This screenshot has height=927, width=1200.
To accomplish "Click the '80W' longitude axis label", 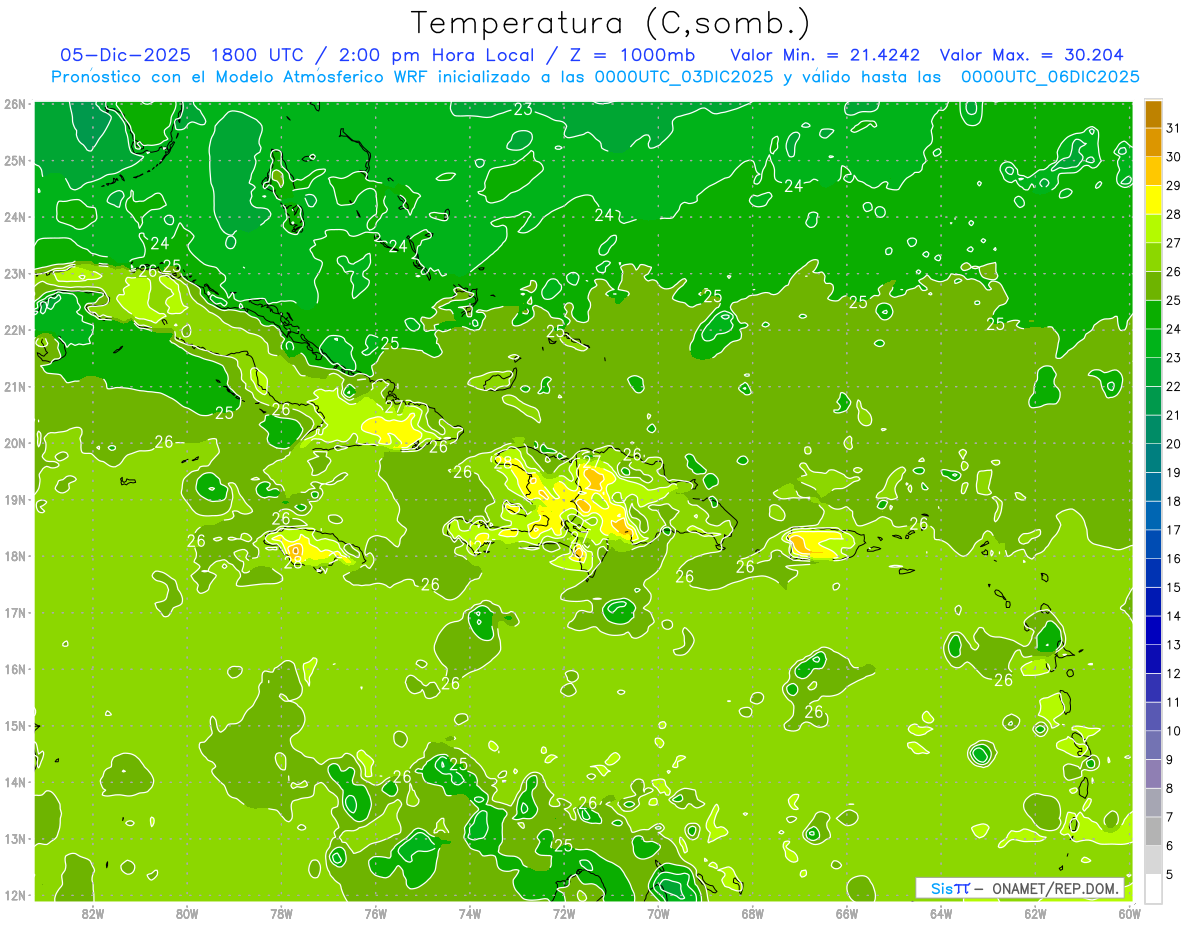I will [187, 912].
